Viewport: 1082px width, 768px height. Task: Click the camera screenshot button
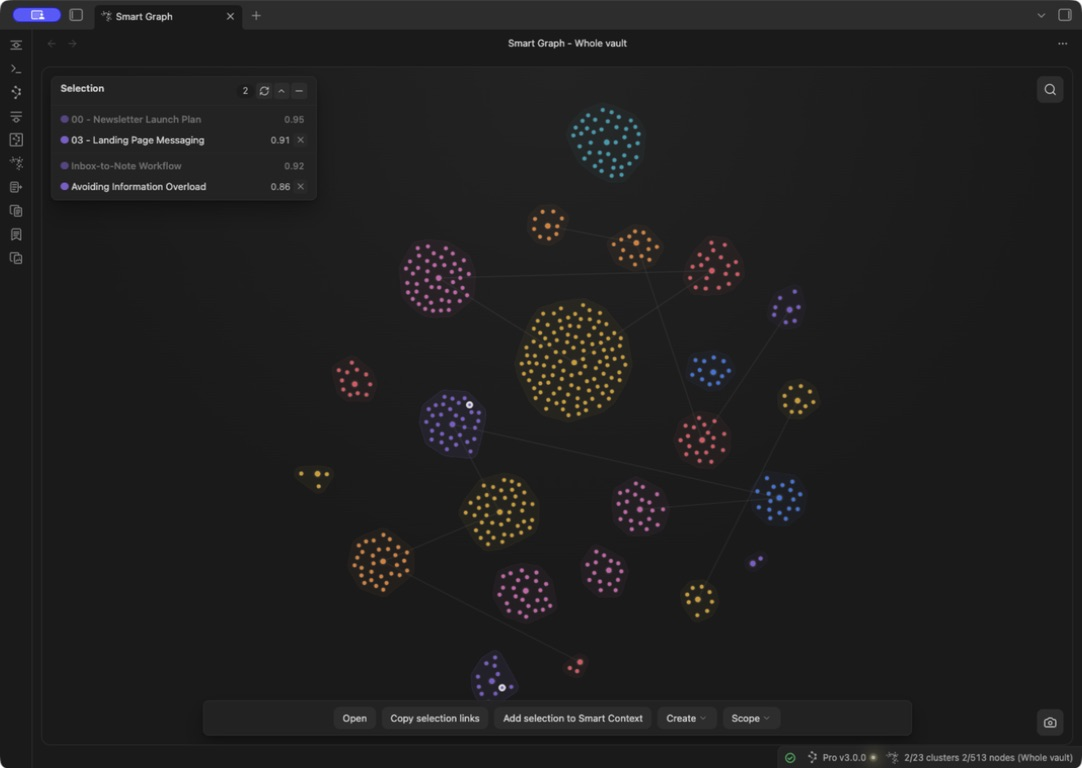click(1050, 722)
